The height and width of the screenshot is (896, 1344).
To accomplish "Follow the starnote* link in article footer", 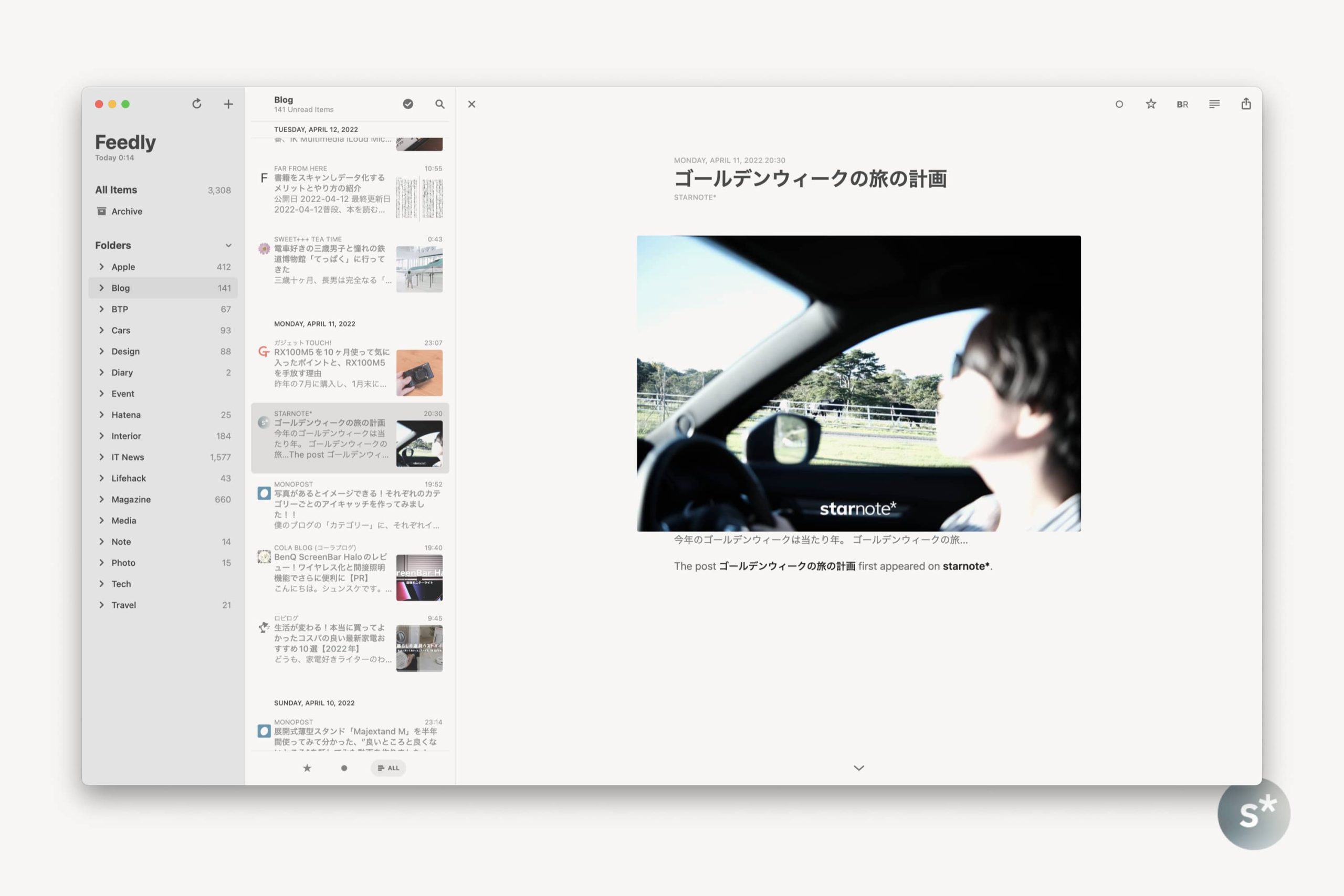I will [965, 566].
